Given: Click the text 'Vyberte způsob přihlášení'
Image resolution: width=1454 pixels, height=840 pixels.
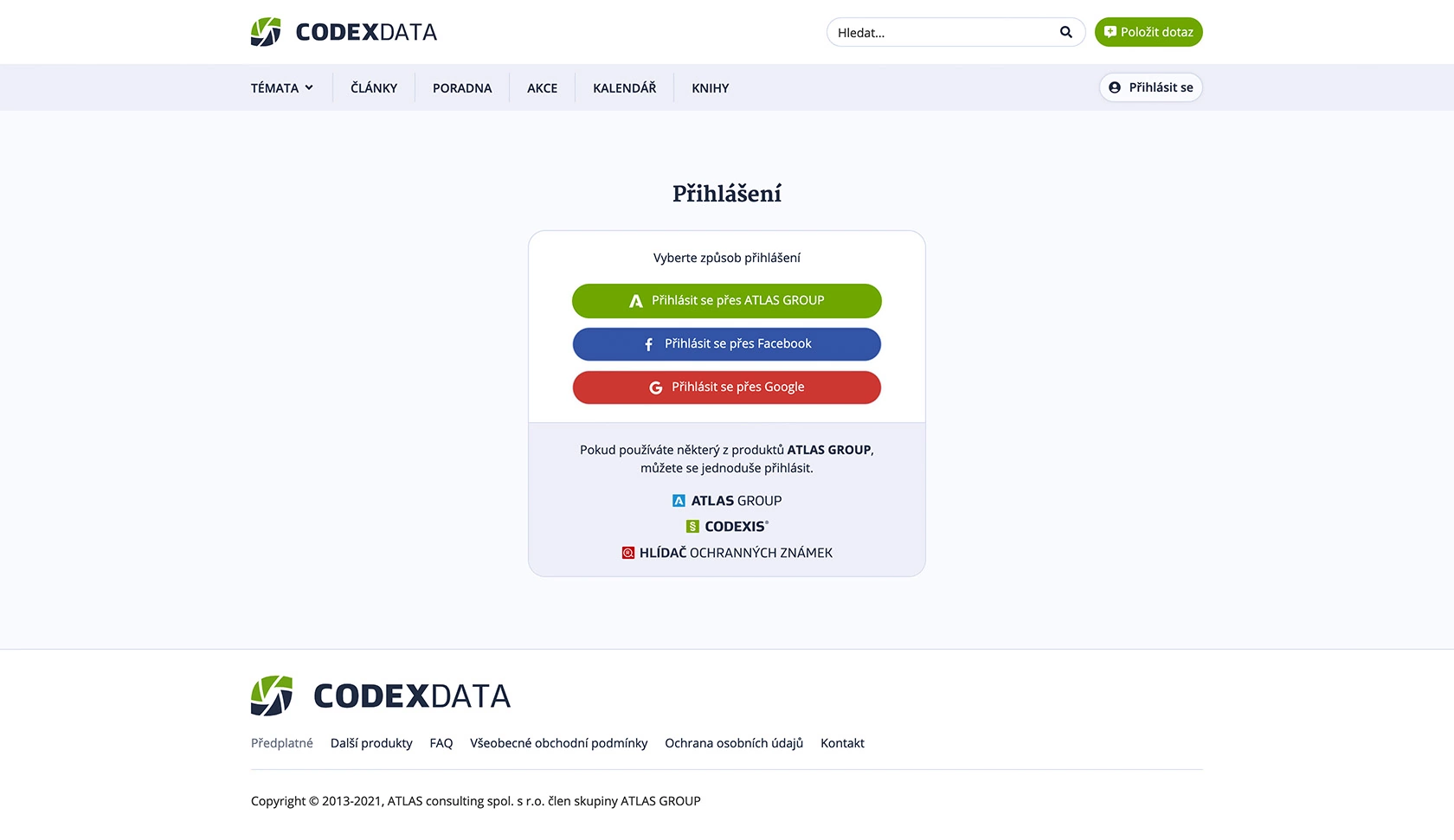Looking at the screenshot, I should (727, 258).
